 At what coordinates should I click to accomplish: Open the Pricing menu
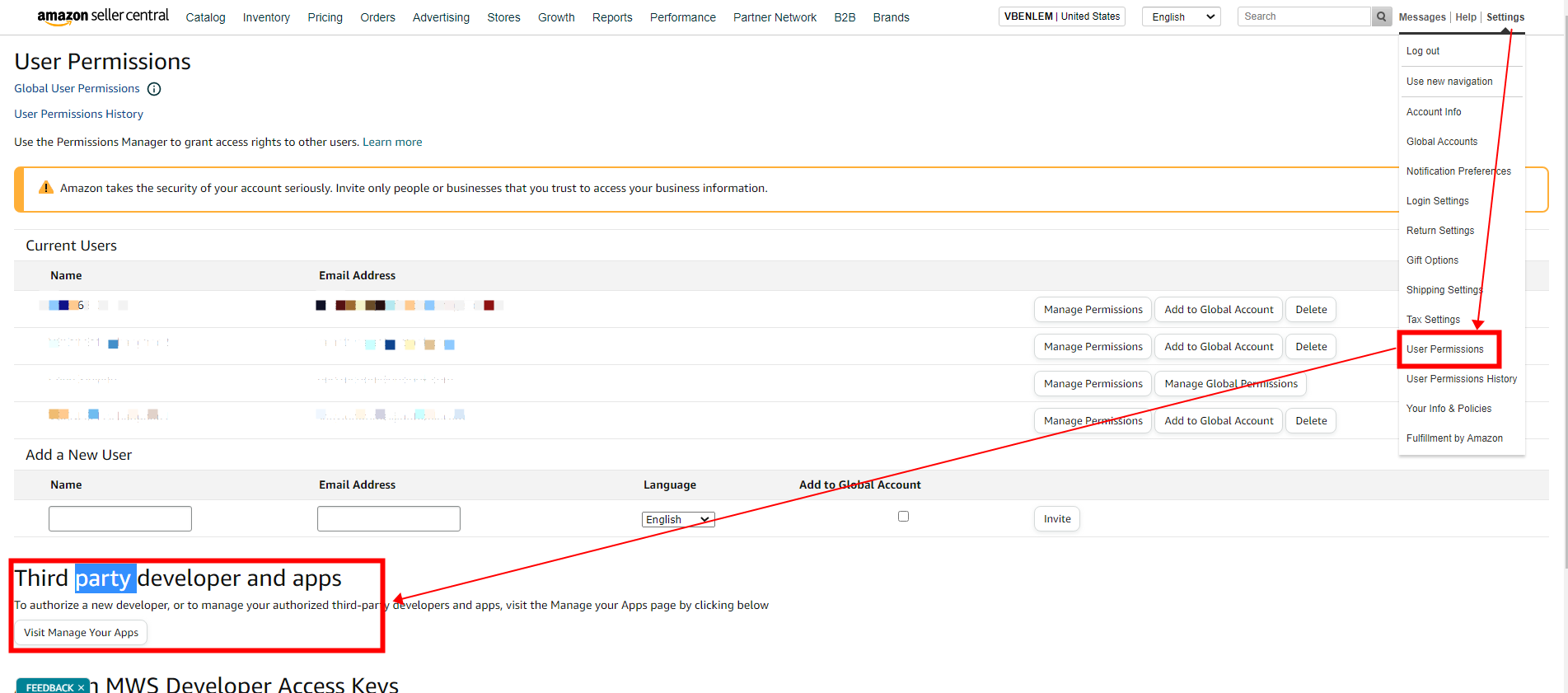325,17
